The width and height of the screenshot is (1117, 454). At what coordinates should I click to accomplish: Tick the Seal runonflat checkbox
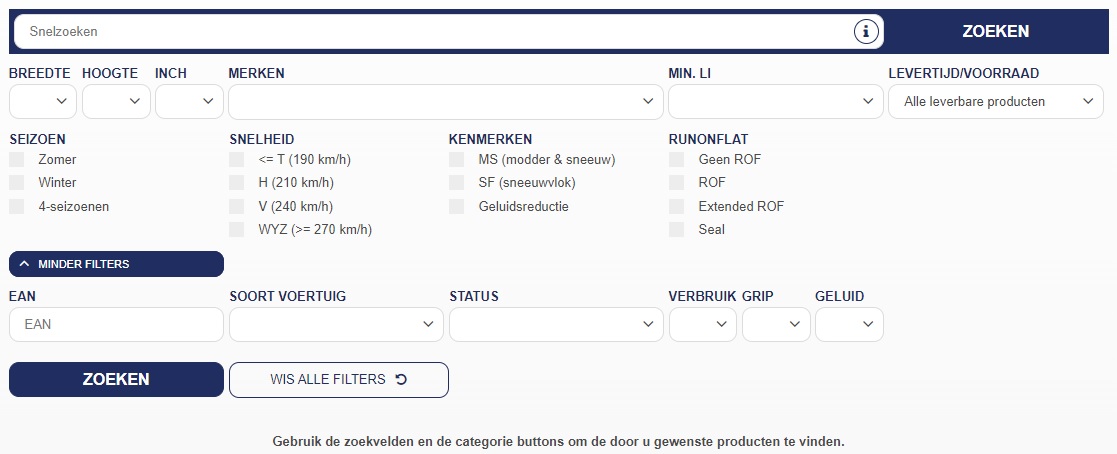[677, 229]
